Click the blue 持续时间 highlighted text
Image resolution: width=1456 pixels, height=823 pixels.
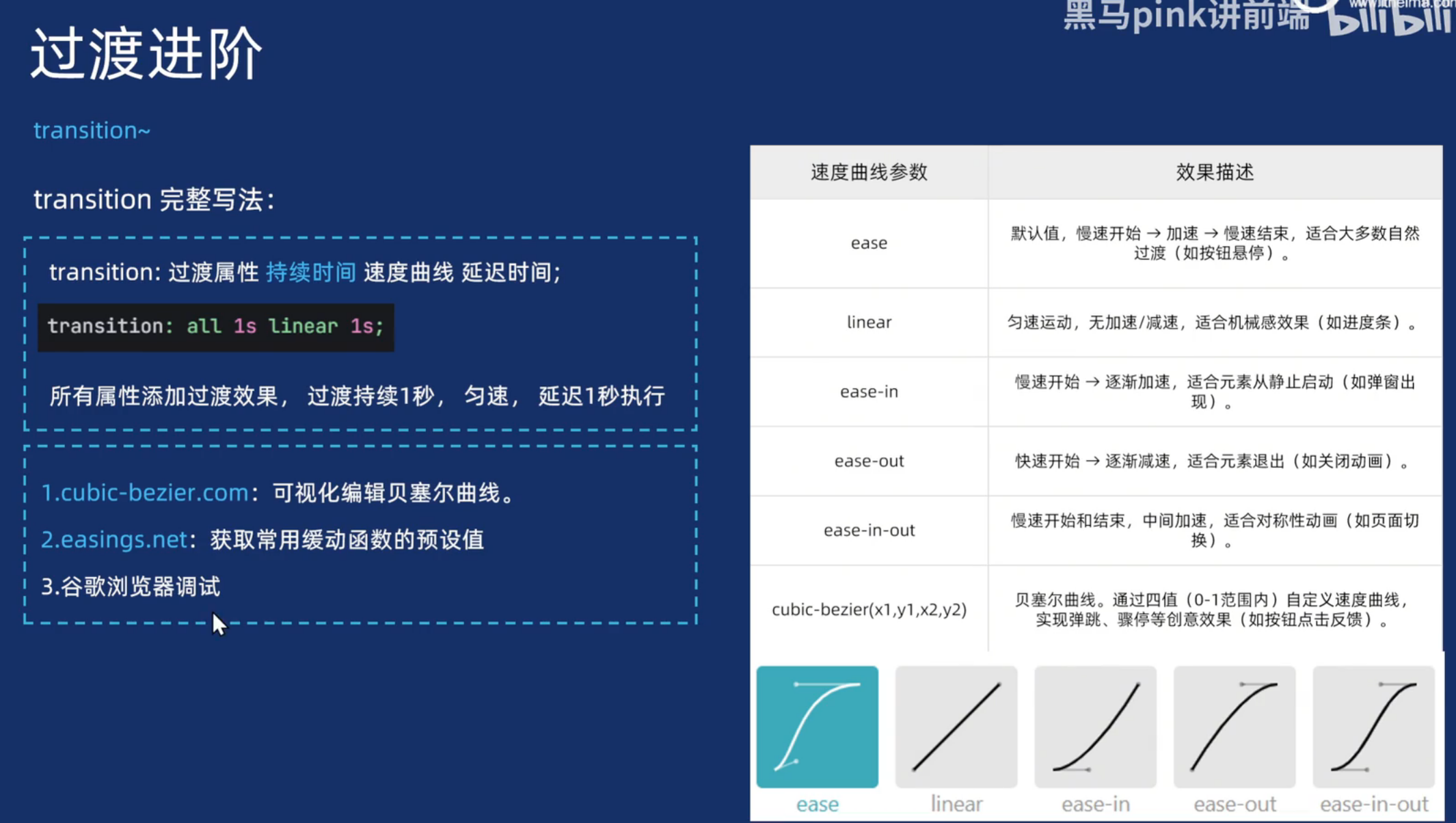[x=311, y=273]
